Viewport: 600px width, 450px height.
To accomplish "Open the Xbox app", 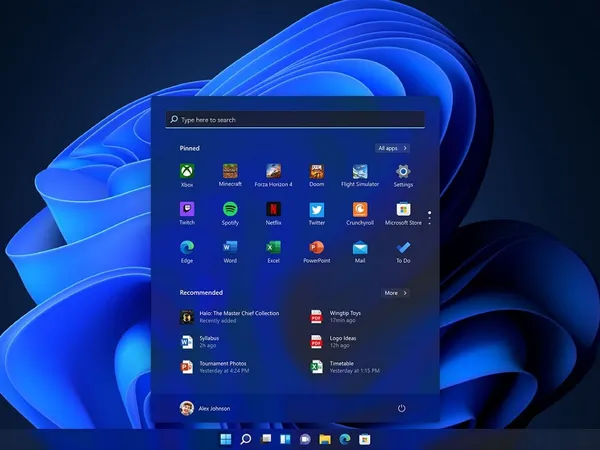I will tap(186, 173).
